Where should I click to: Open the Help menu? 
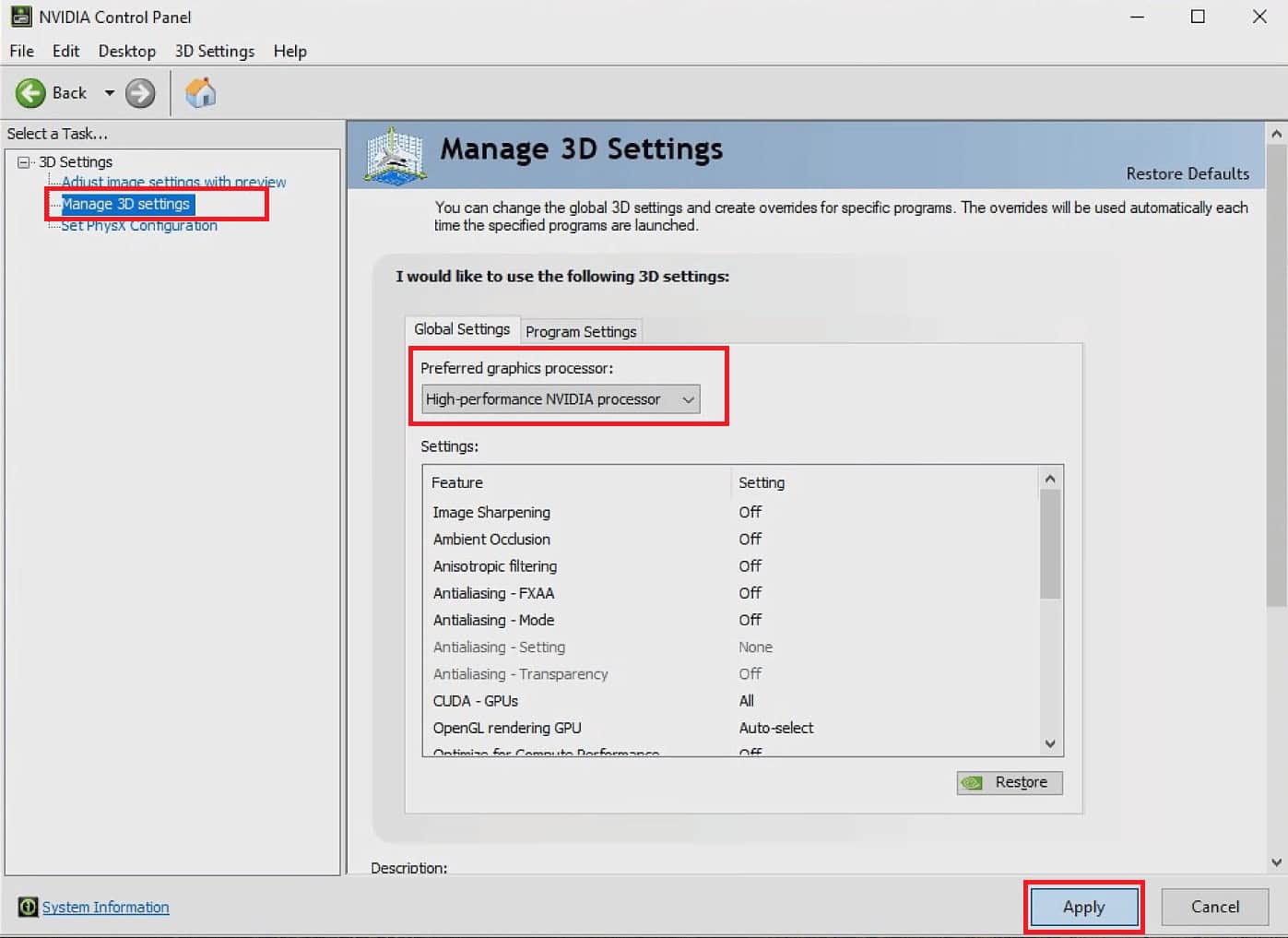(290, 51)
